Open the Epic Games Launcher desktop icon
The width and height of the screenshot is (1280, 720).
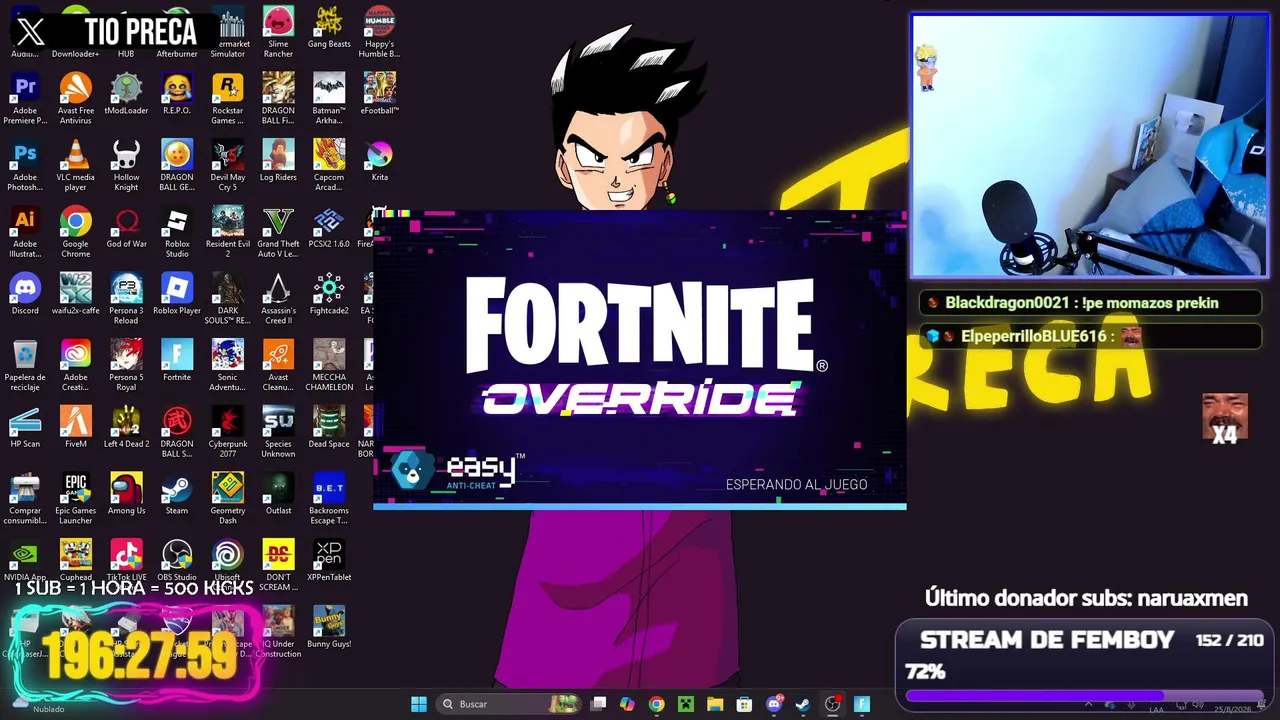[x=76, y=499]
